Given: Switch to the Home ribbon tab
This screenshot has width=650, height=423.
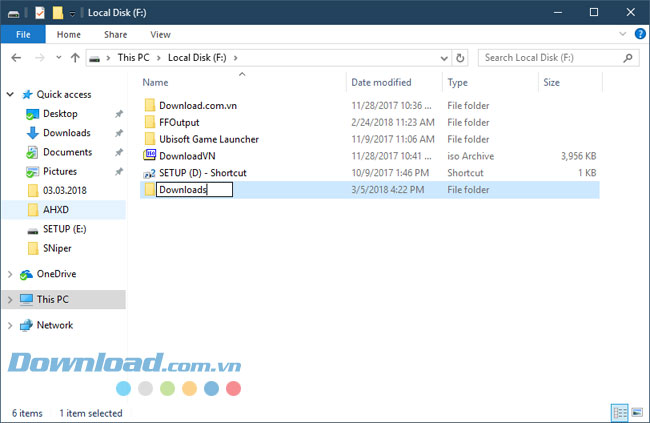Looking at the screenshot, I should 69,34.
